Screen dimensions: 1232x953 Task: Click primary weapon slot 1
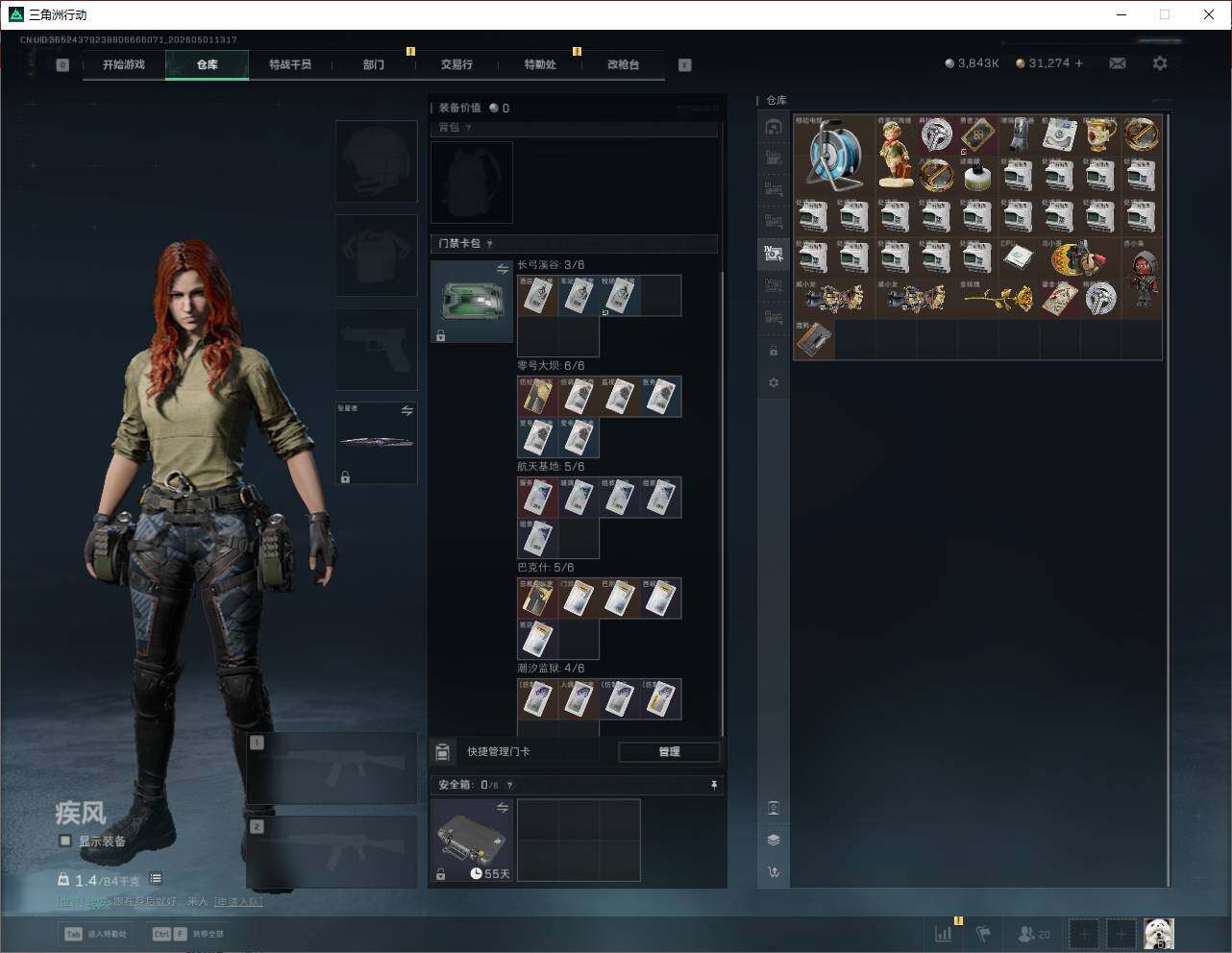pyautogui.click(x=333, y=769)
